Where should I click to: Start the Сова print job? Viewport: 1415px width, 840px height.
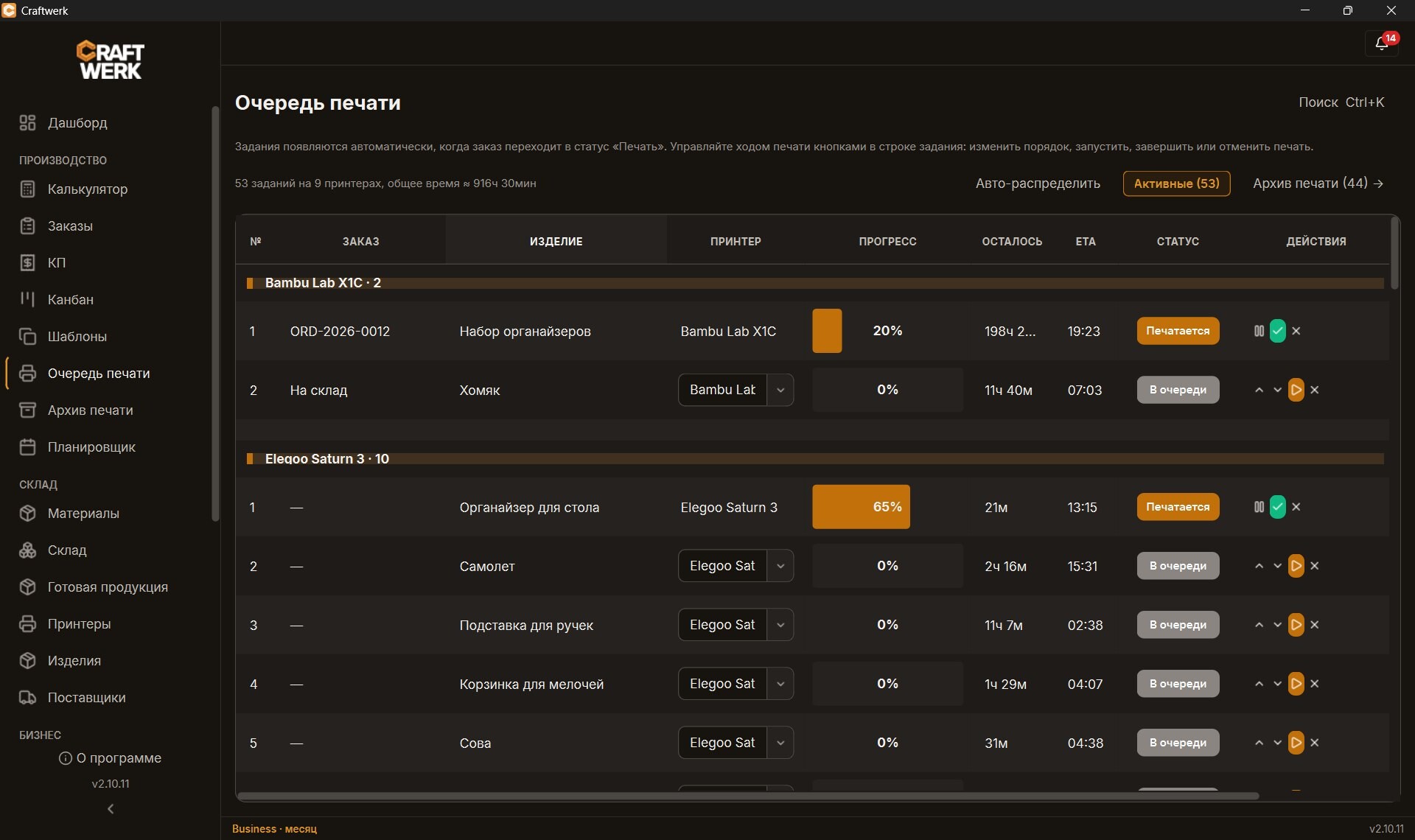click(x=1296, y=743)
